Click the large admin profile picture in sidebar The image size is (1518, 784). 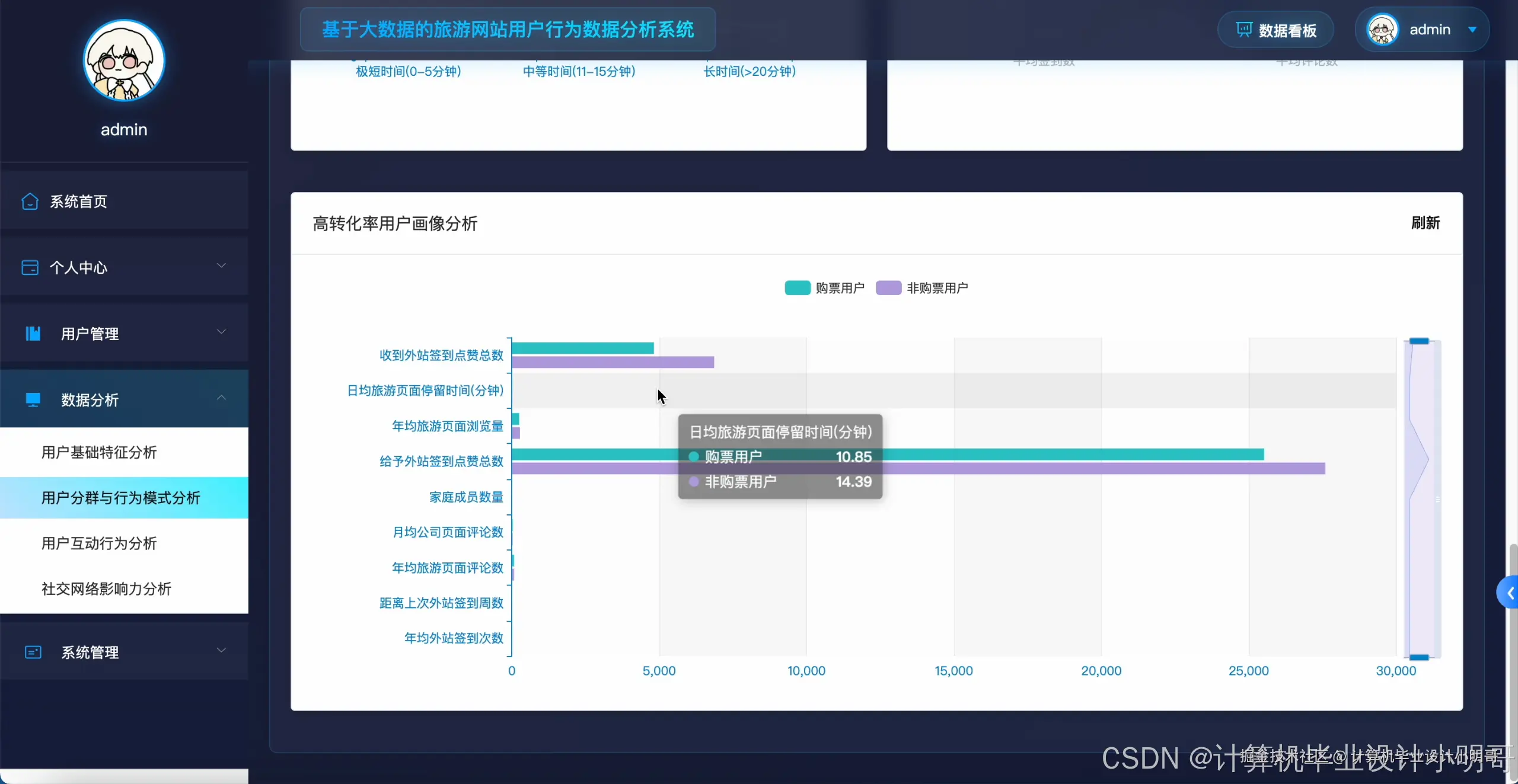pyautogui.click(x=124, y=61)
